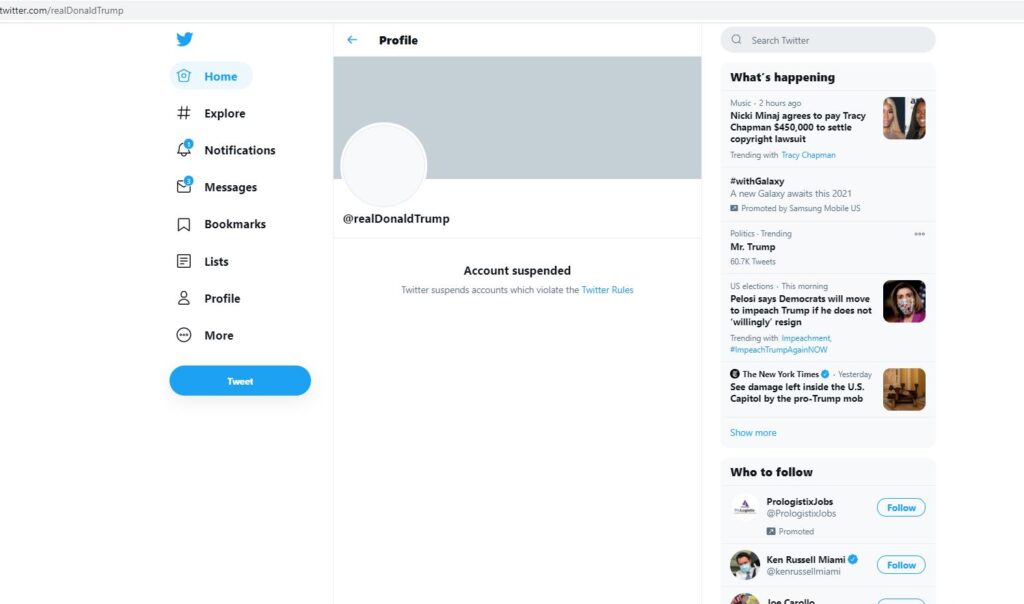The image size is (1024, 604).
Task: Click the Promoted by Samsung Mobile US label
Action: 801,208
